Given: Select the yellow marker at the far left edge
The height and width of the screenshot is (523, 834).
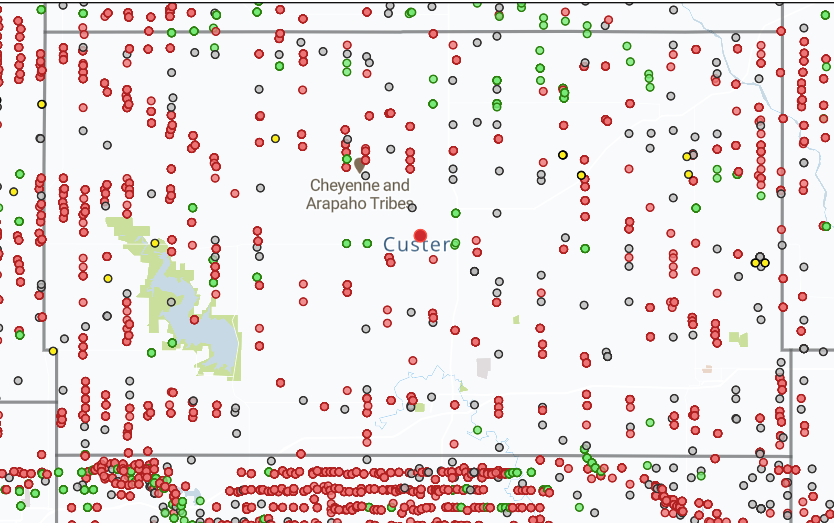Looking at the screenshot, I should click(14, 191).
